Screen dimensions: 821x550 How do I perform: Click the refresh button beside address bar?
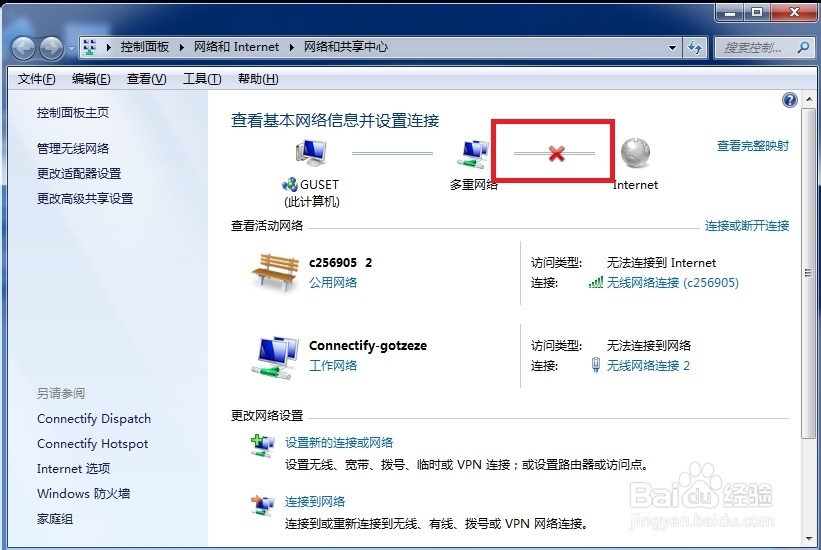tap(695, 48)
